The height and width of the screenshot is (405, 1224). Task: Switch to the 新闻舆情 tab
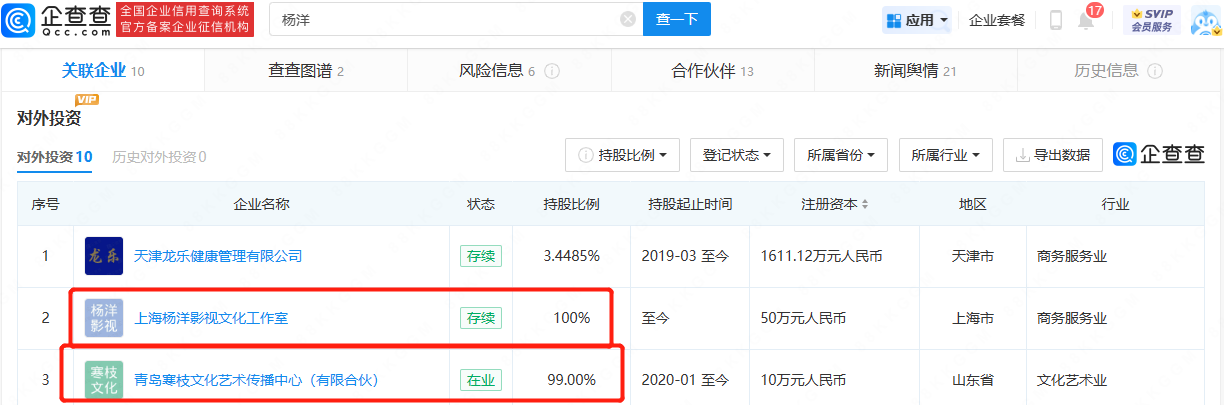pyautogui.click(x=915, y=71)
